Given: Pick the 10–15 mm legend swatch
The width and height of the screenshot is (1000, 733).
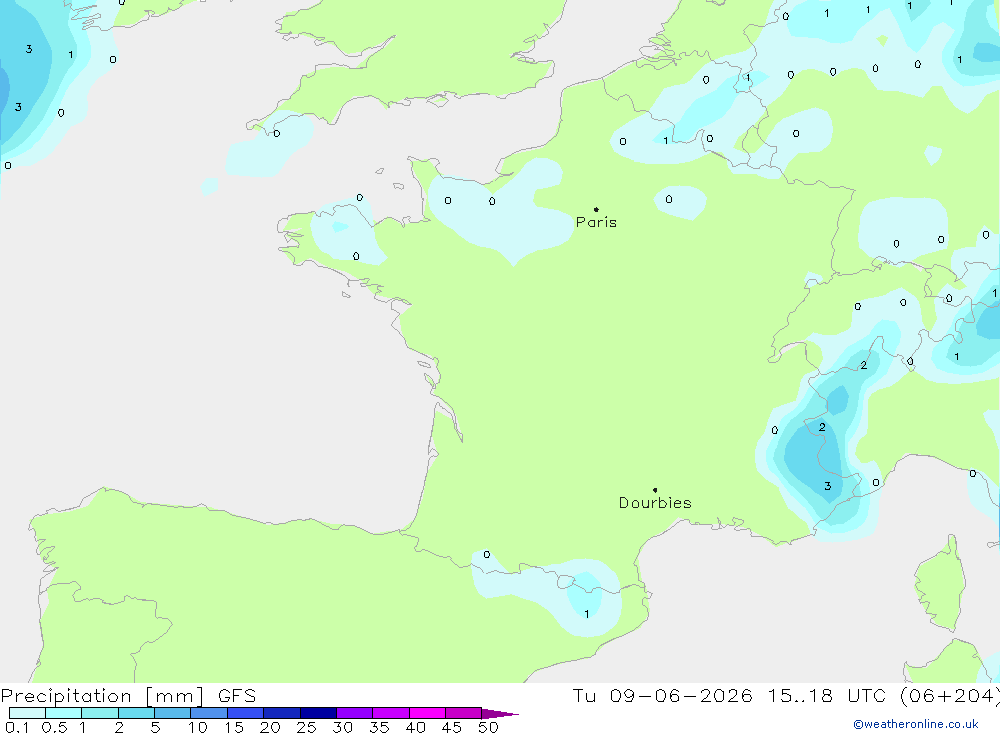Looking at the screenshot, I should 209,713.
